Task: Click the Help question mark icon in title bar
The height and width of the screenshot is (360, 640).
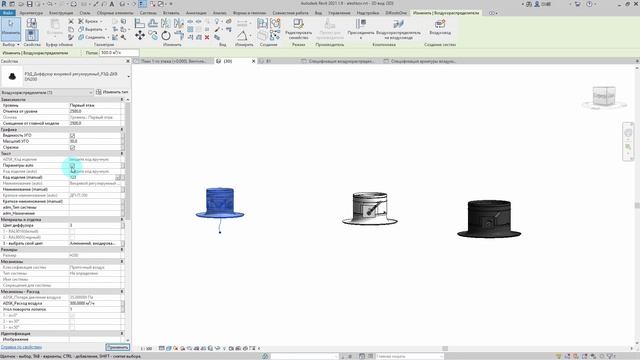Action: (x=589, y=4)
